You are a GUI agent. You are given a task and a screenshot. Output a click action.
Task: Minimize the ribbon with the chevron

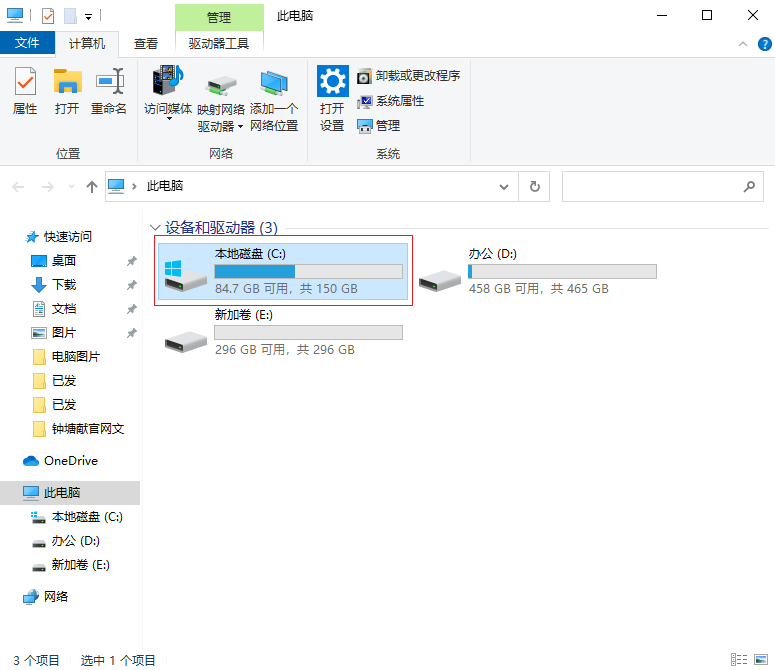(x=742, y=44)
